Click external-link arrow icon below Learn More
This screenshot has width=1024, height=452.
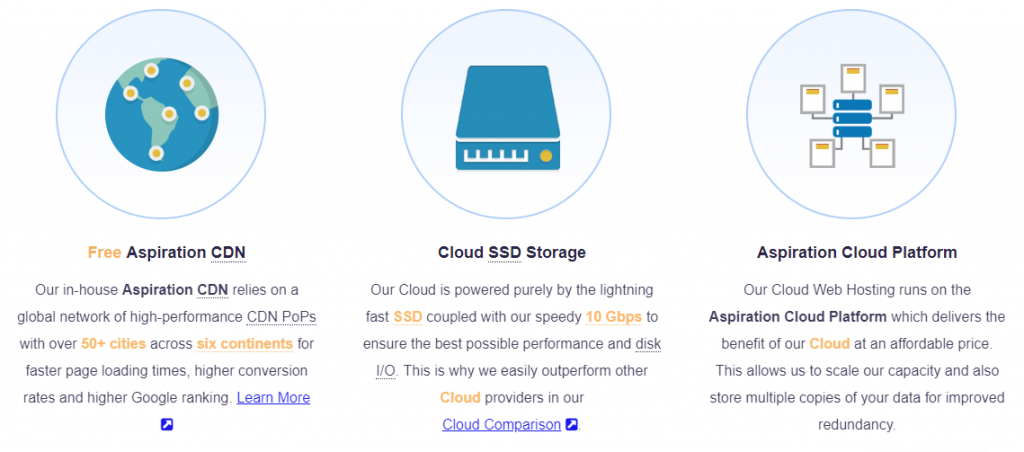click(x=167, y=425)
